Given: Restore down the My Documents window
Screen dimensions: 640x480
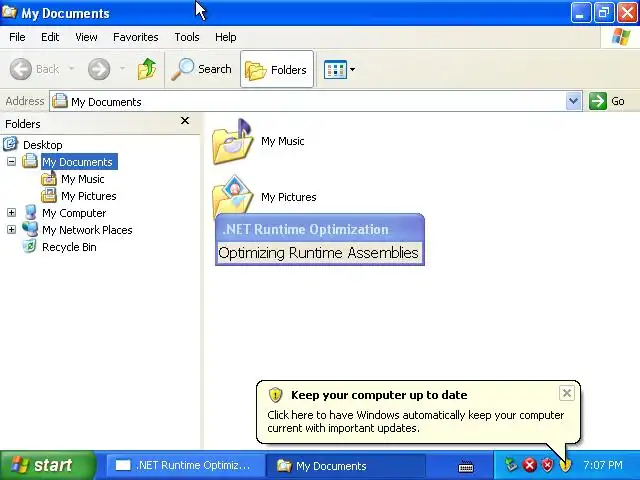Looking at the screenshot, I should point(604,13).
